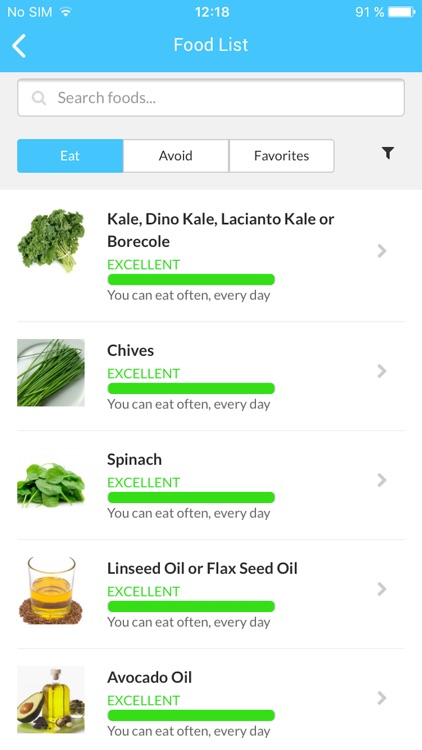Tap the Wi-Fi status icon
Image resolution: width=422 pixels, height=750 pixels.
point(65,12)
